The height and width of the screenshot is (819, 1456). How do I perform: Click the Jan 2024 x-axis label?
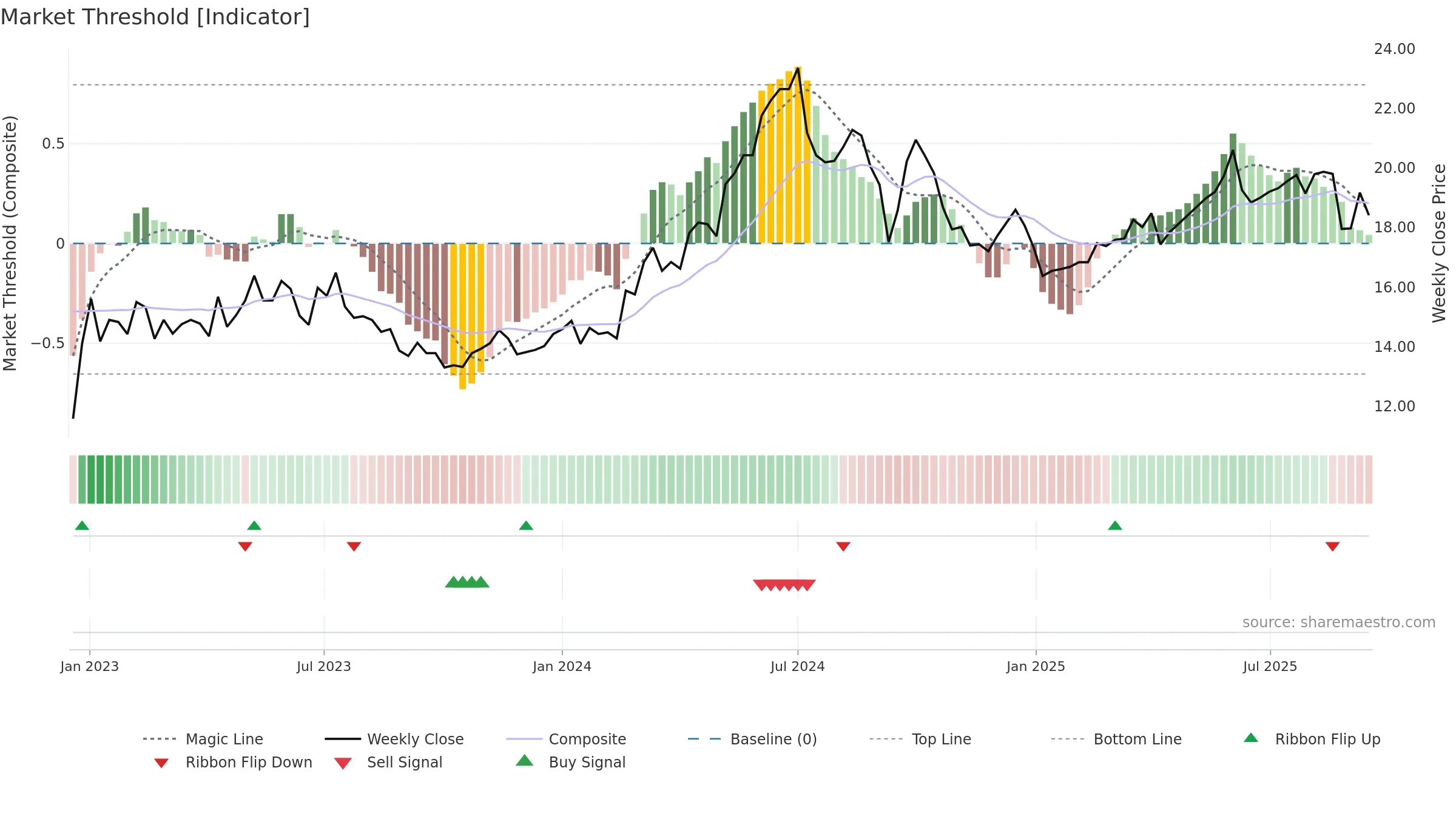pyautogui.click(x=562, y=666)
